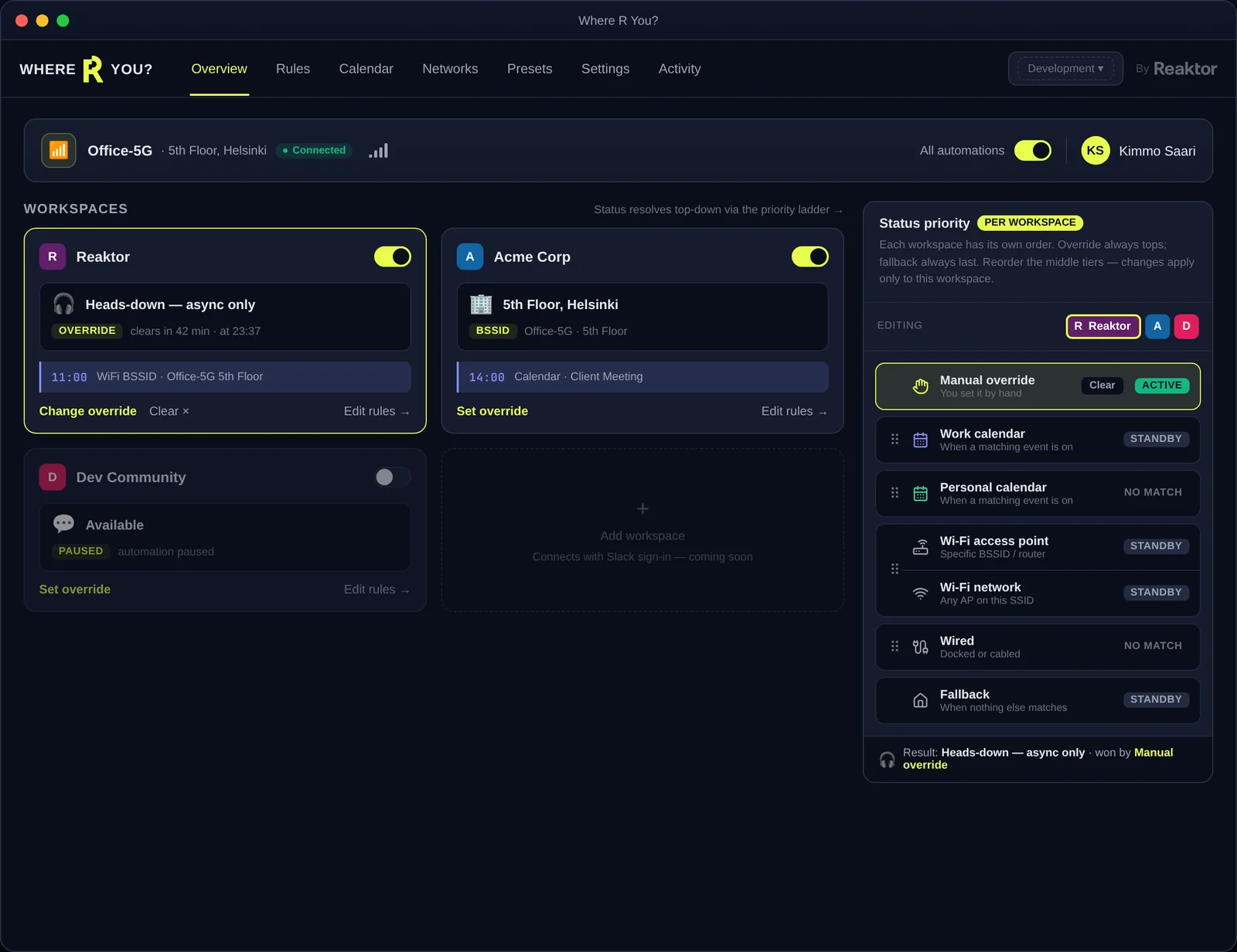Screen dimensions: 1237x952
Task: Grab the Wired tier drag handle
Action: click(895, 646)
